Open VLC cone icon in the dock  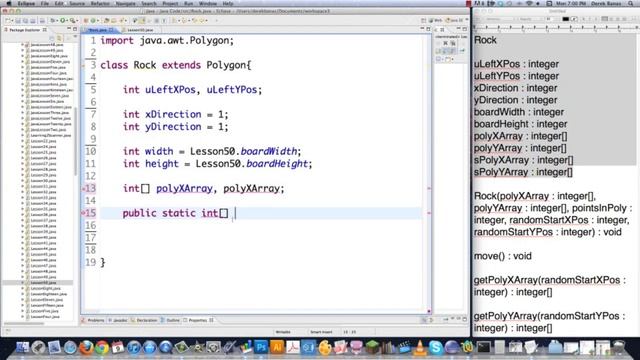[x=420, y=347]
